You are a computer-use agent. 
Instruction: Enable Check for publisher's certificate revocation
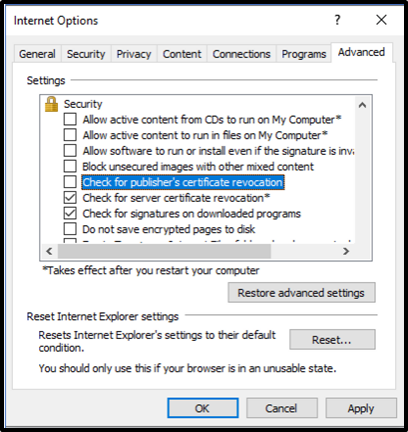(70, 182)
